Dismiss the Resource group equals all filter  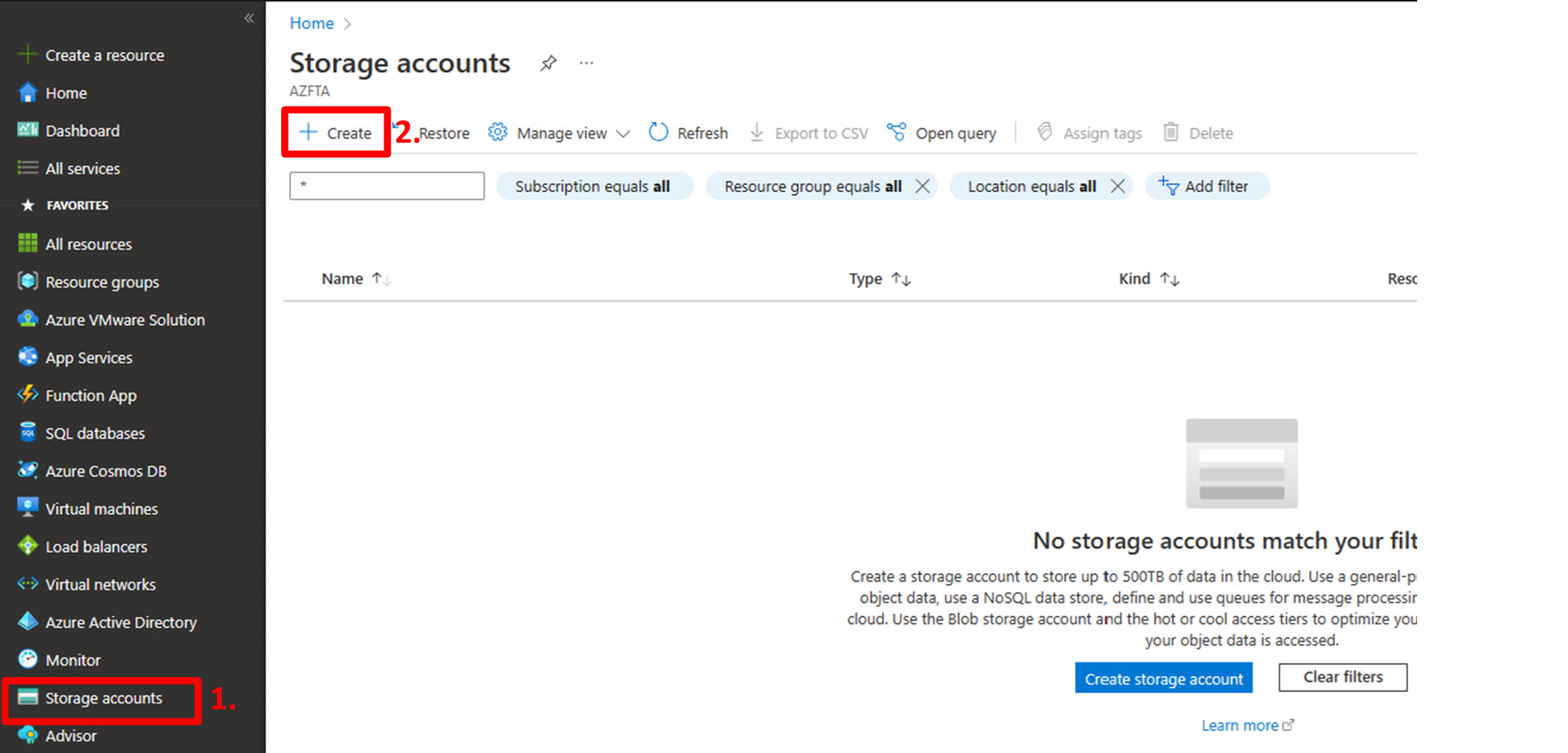point(922,186)
